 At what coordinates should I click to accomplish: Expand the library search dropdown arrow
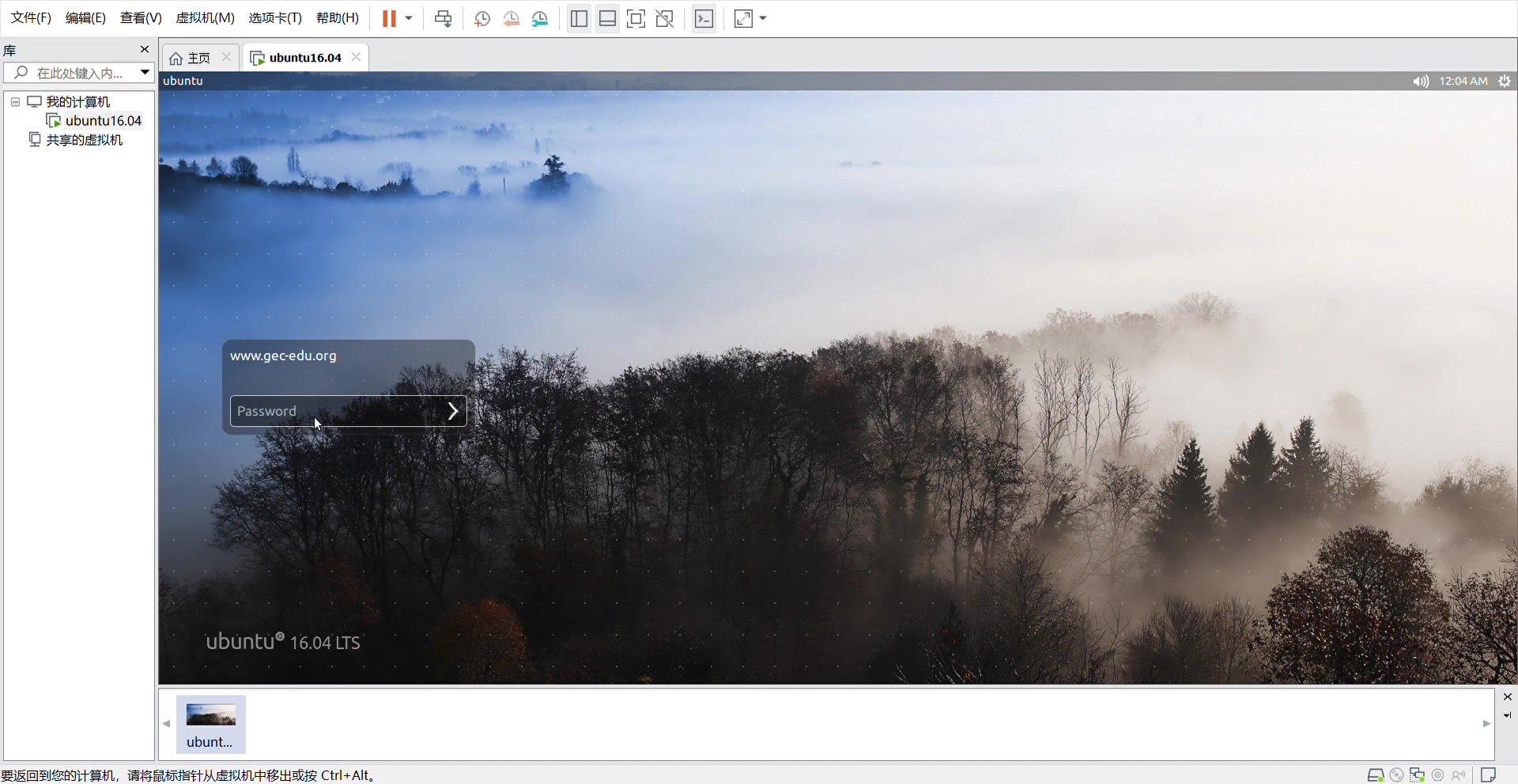point(145,73)
